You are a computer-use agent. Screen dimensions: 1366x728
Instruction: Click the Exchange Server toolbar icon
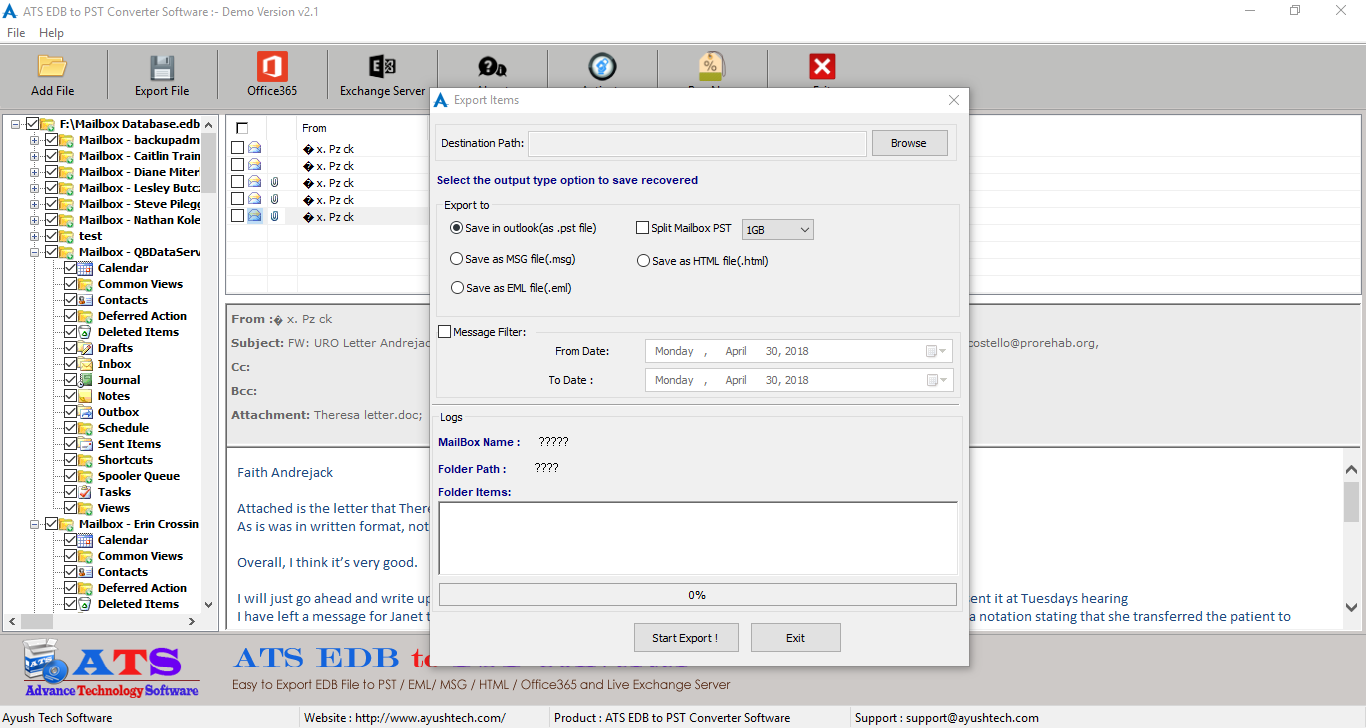[x=382, y=67]
